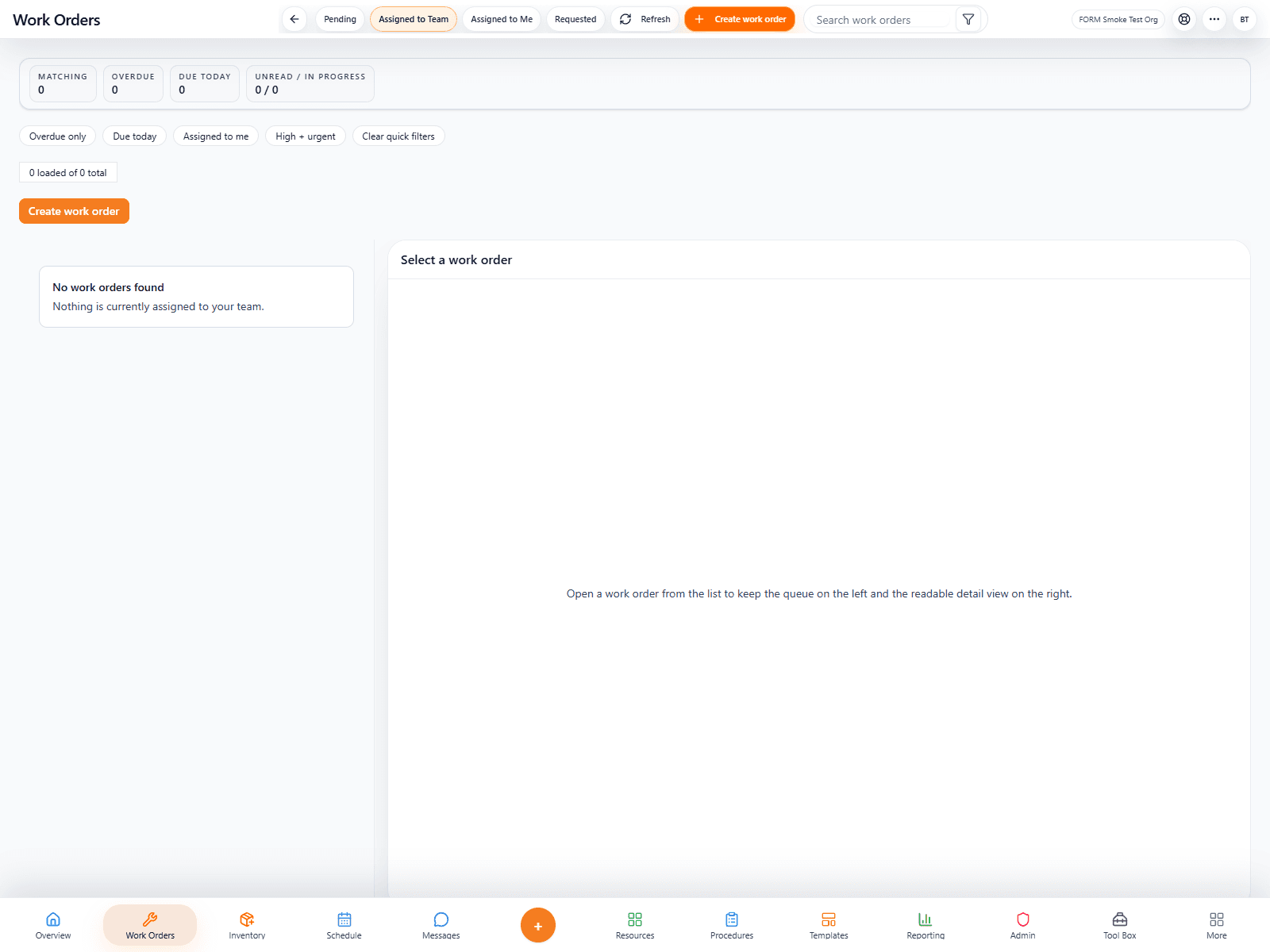Open Messages in bottom navigation
The width and height of the screenshot is (1270, 952).
pos(441,925)
